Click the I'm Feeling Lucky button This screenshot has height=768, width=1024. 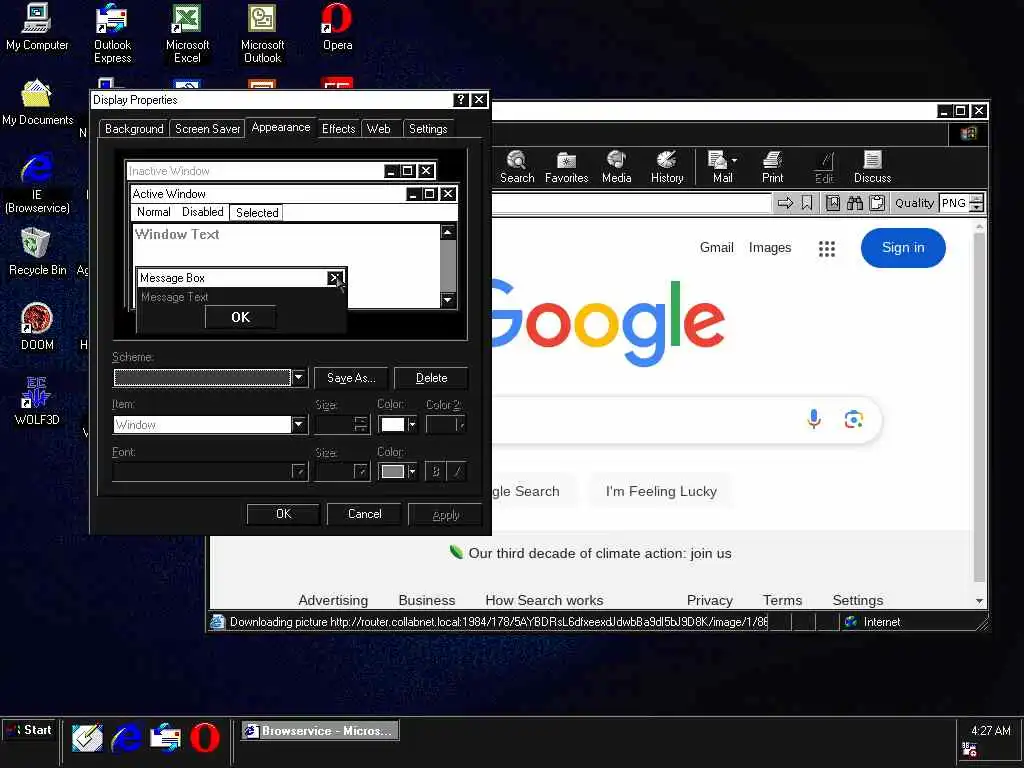tap(661, 491)
